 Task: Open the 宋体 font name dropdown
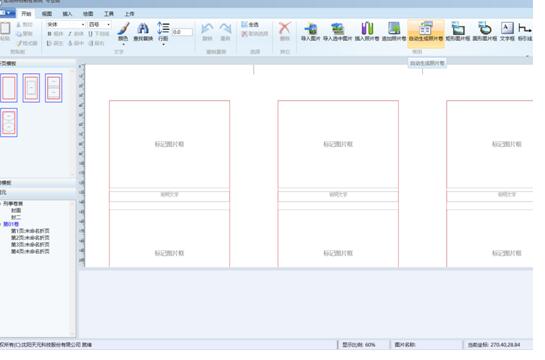[66, 24]
